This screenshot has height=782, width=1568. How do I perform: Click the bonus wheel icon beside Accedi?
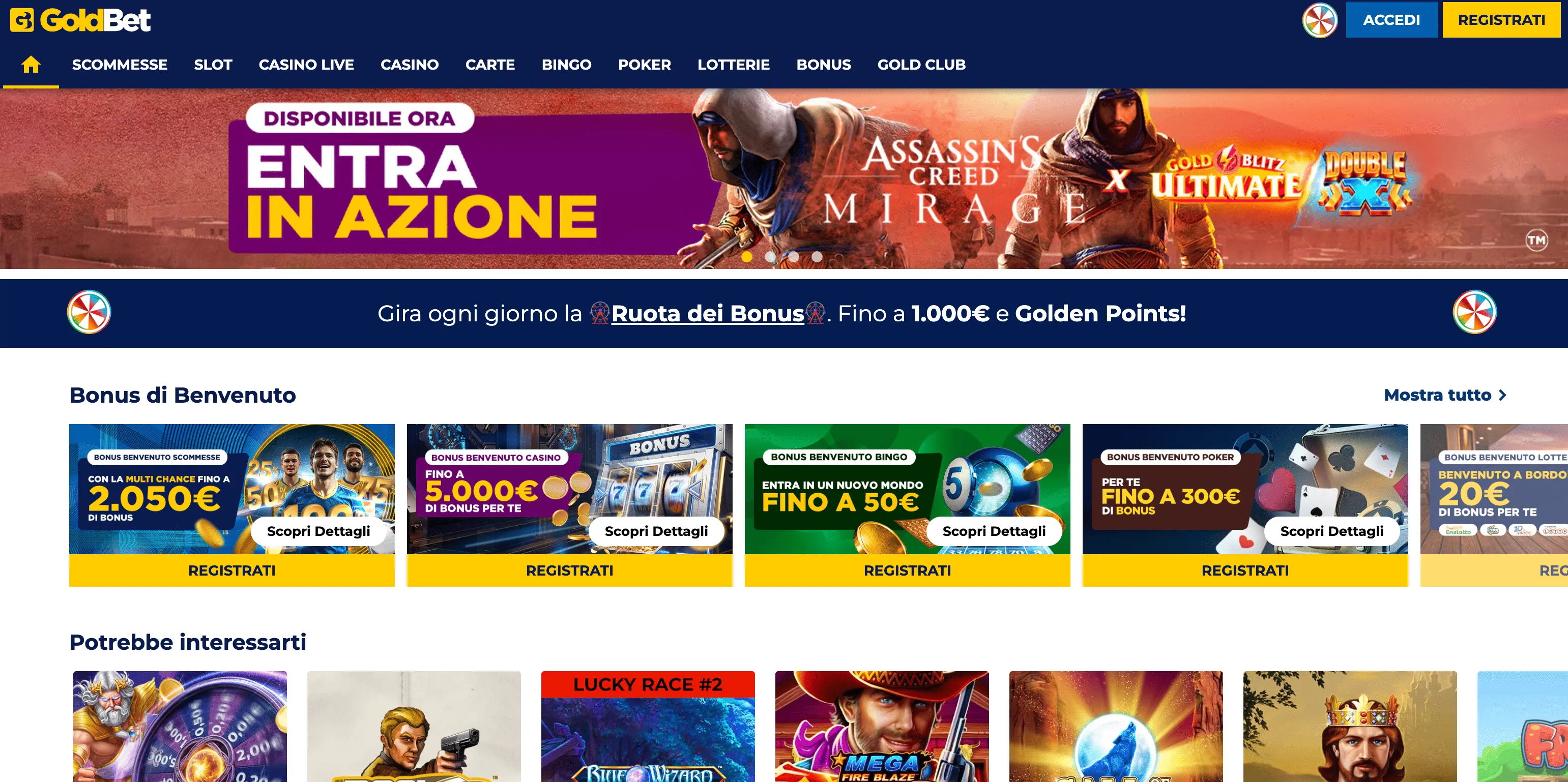(1320, 20)
